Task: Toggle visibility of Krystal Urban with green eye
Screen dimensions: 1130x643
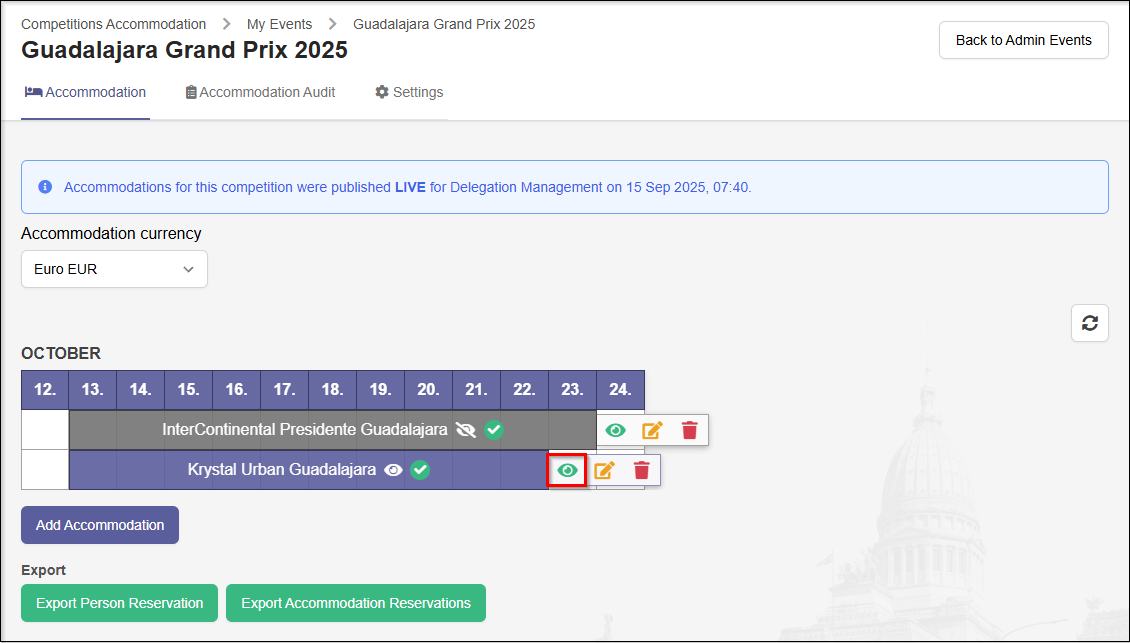Action: (567, 470)
